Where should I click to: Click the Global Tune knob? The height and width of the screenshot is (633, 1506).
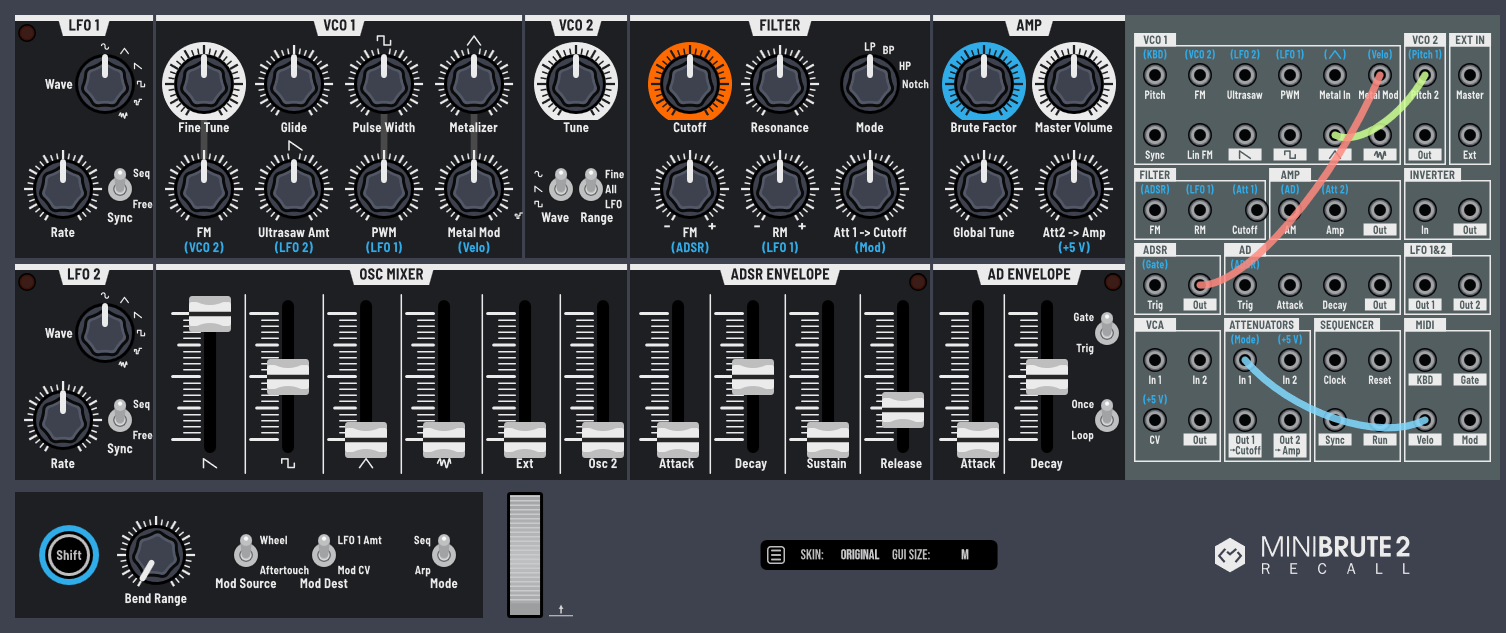tap(984, 189)
